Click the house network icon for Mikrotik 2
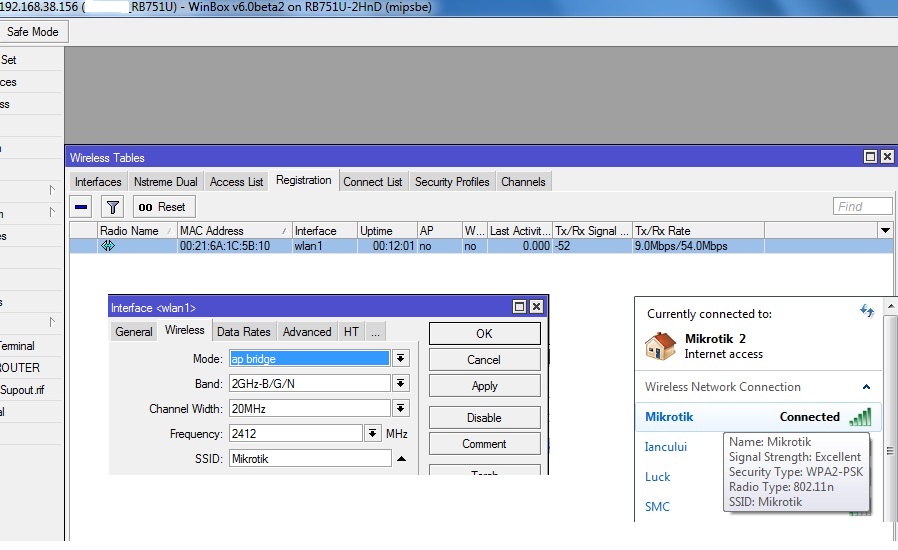The width and height of the screenshot is (898, 550). point(660,346)
